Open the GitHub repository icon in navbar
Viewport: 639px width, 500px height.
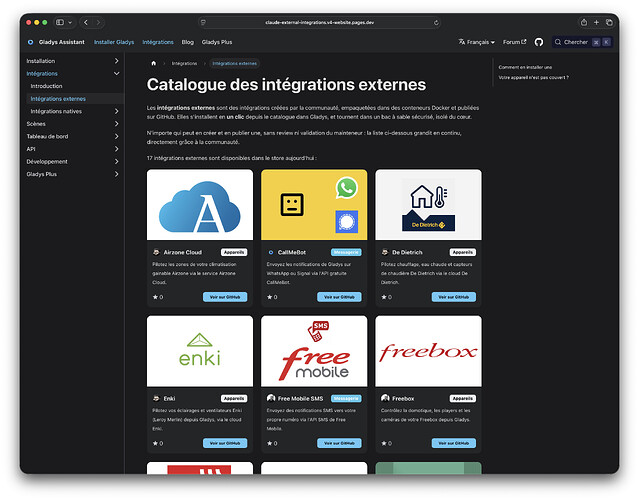tap(539, 42)
